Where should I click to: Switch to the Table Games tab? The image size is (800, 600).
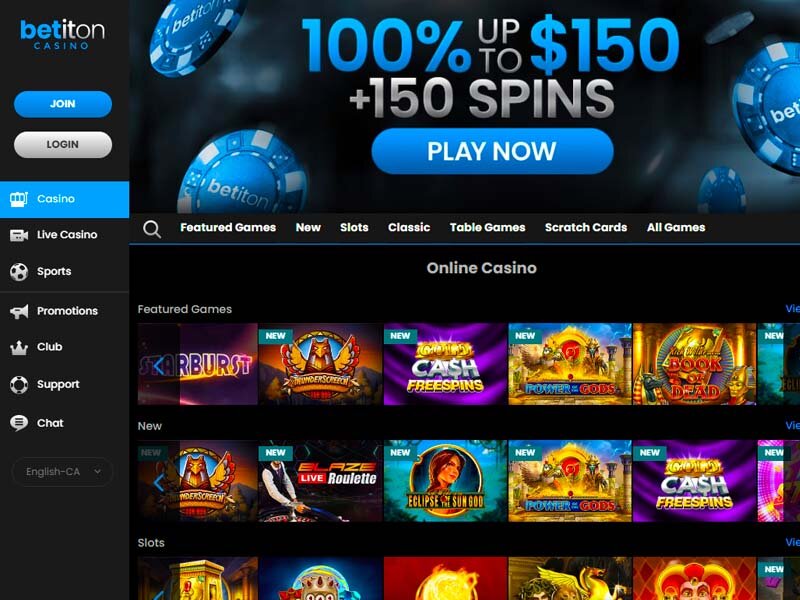click(x=487, y=228)
